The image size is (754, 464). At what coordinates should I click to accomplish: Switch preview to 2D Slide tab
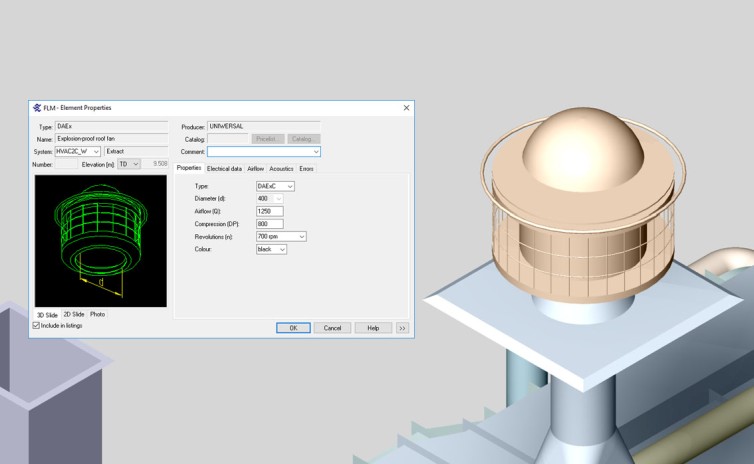[x=74, y=314]
